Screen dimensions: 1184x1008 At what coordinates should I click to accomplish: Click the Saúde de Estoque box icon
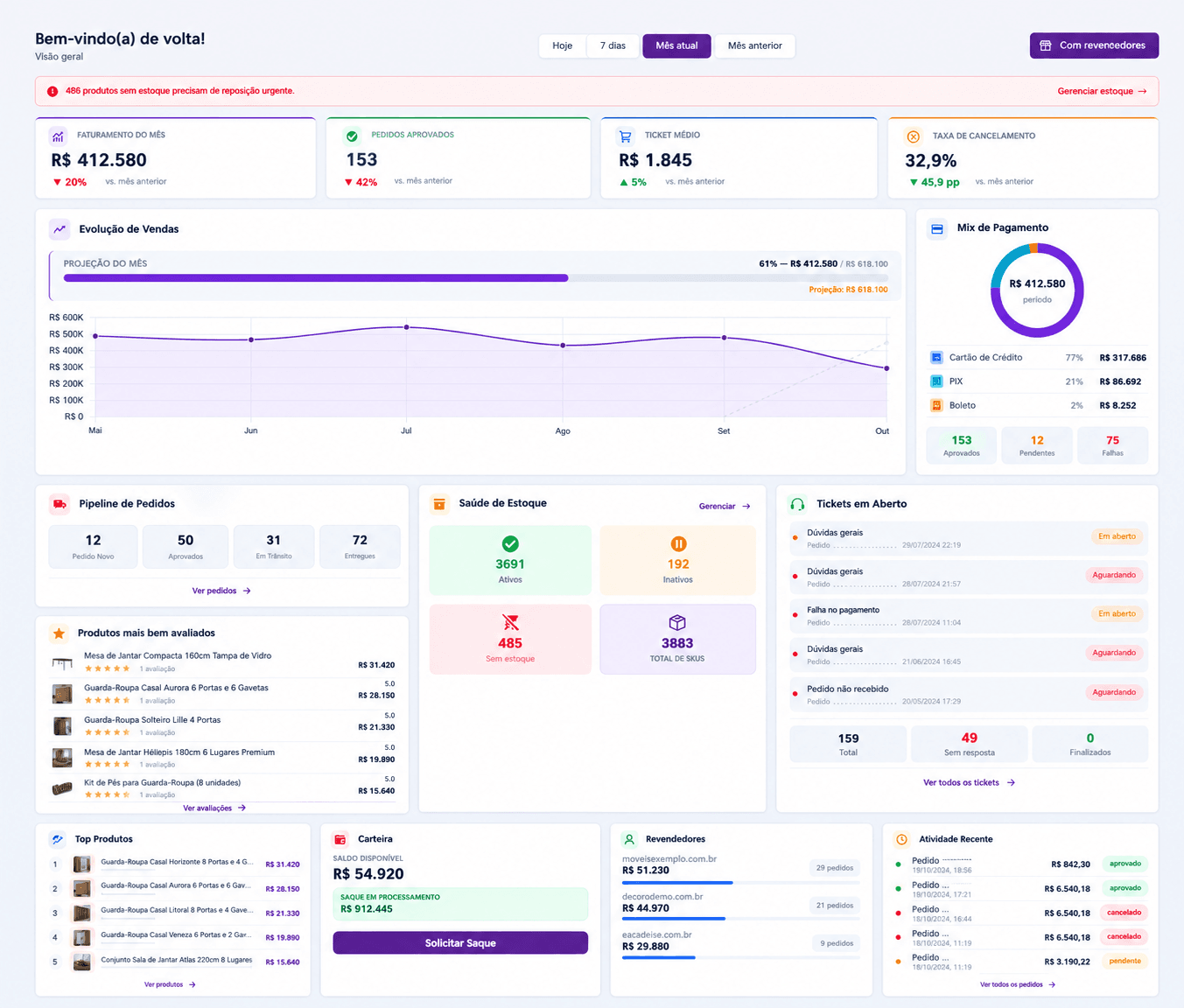439,504
